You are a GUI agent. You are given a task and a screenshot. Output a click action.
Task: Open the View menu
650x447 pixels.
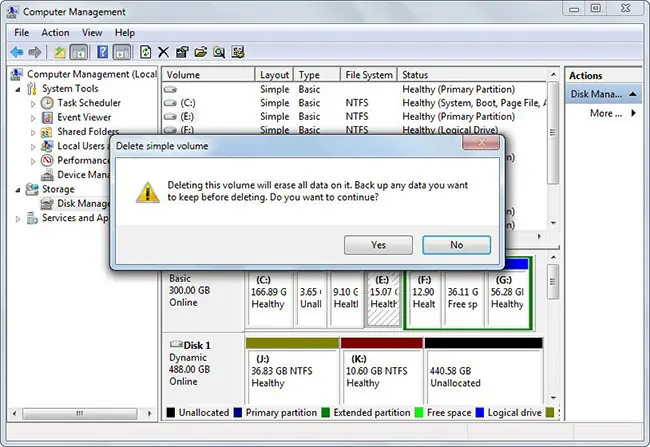click(x=92, y=33)
